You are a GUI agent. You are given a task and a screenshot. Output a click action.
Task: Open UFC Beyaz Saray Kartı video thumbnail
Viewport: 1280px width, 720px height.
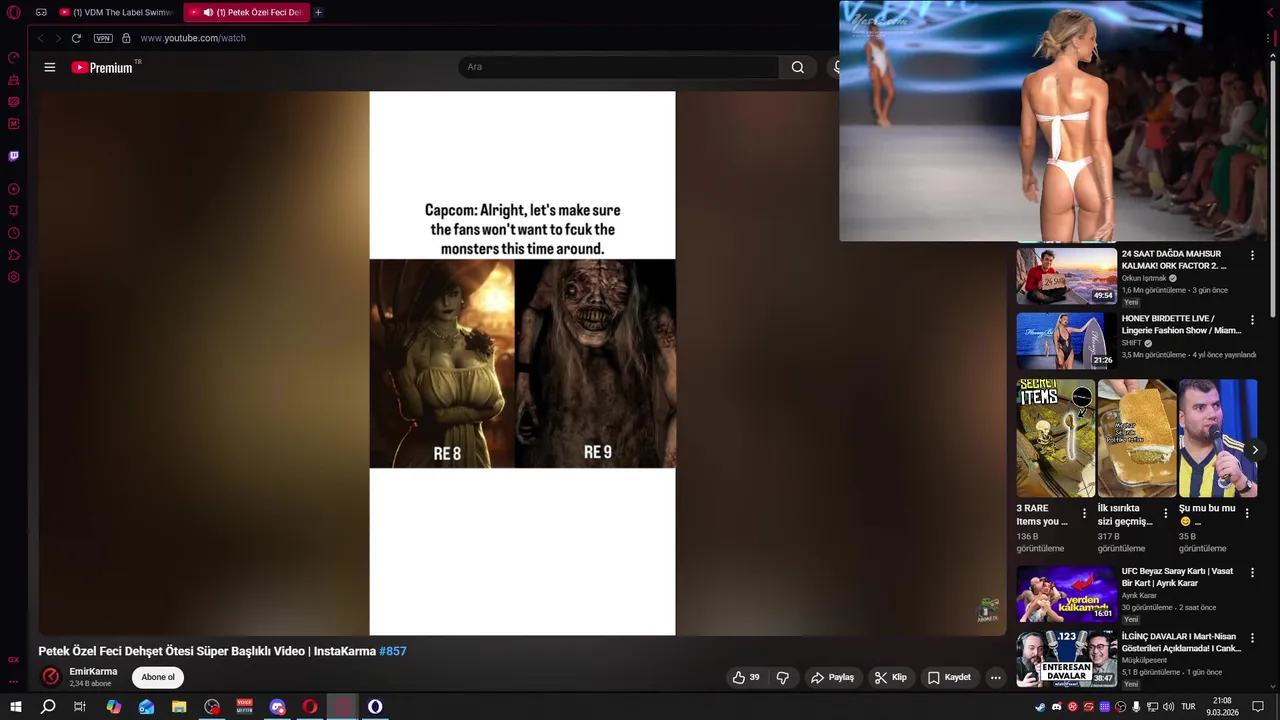1066,594
